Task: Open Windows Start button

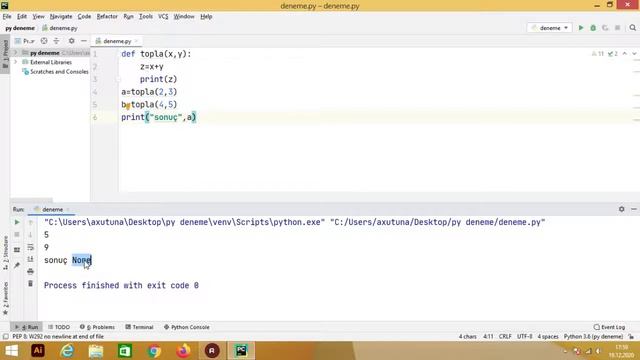Action: coord(11,351)
